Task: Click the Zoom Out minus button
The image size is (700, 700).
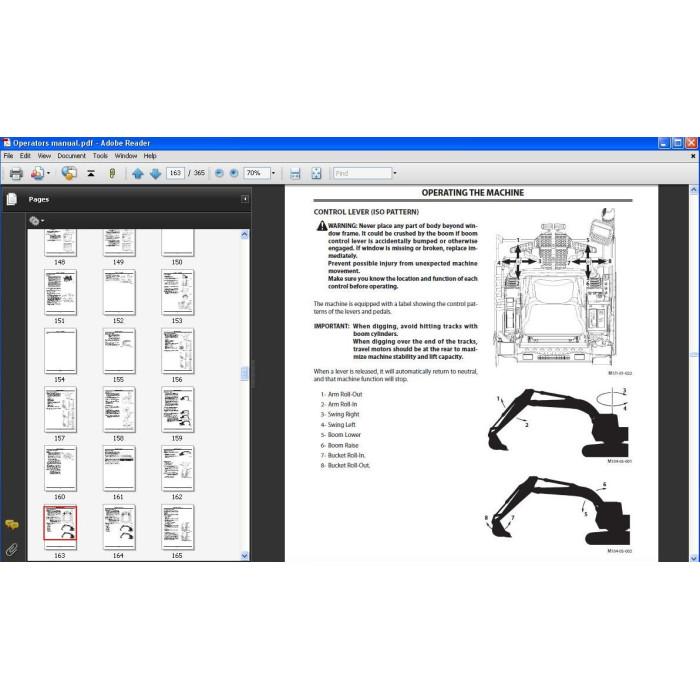Action: coord(219,173)
